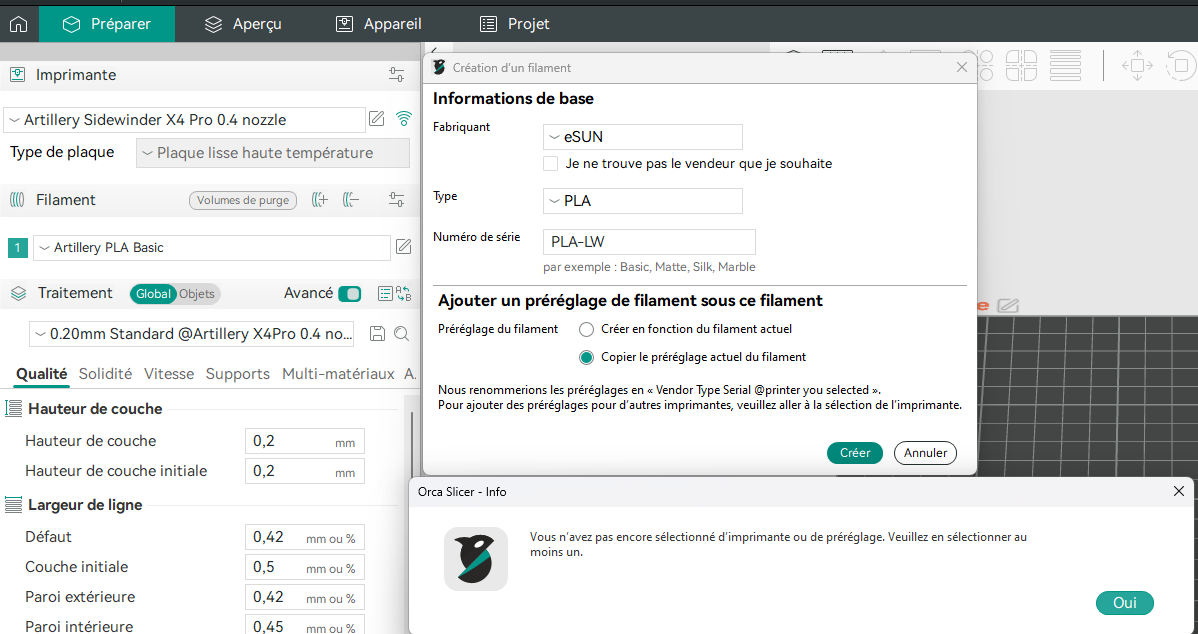Edit the Artillery PLA Basic filament preset
Image resolution: width=1198 pixels, height=634 pixels.
click(403, 247)
